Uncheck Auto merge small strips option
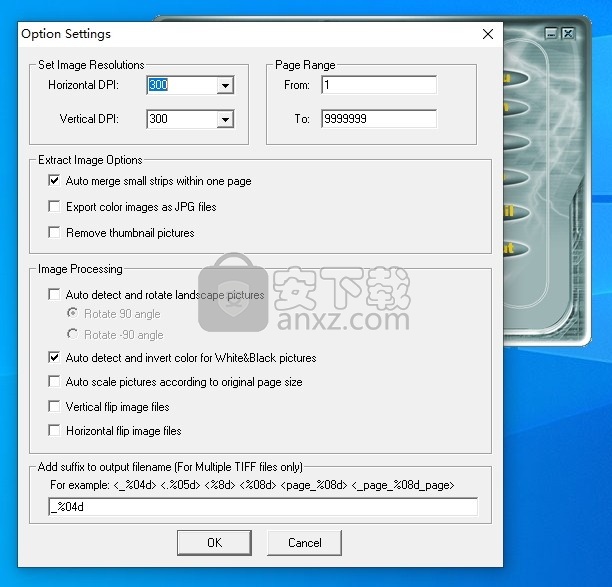612x587 pixels. [x=54, y=182]
